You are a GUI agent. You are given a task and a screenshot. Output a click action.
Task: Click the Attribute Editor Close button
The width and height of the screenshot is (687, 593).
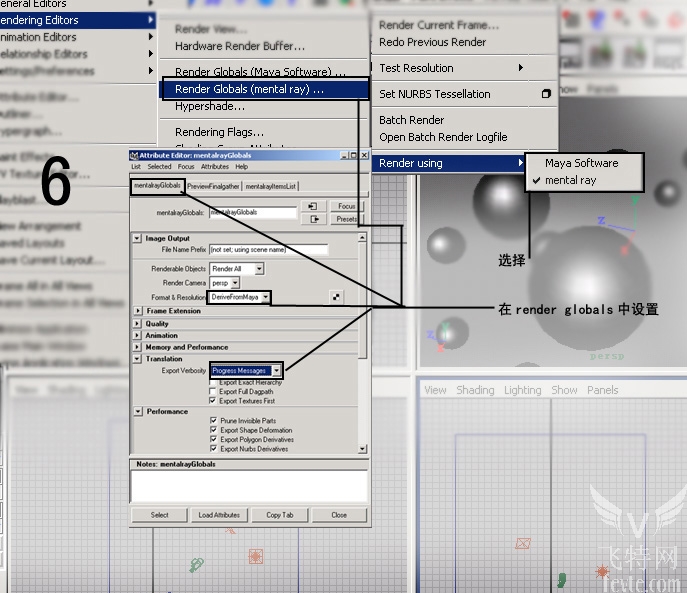coord(339,515)
